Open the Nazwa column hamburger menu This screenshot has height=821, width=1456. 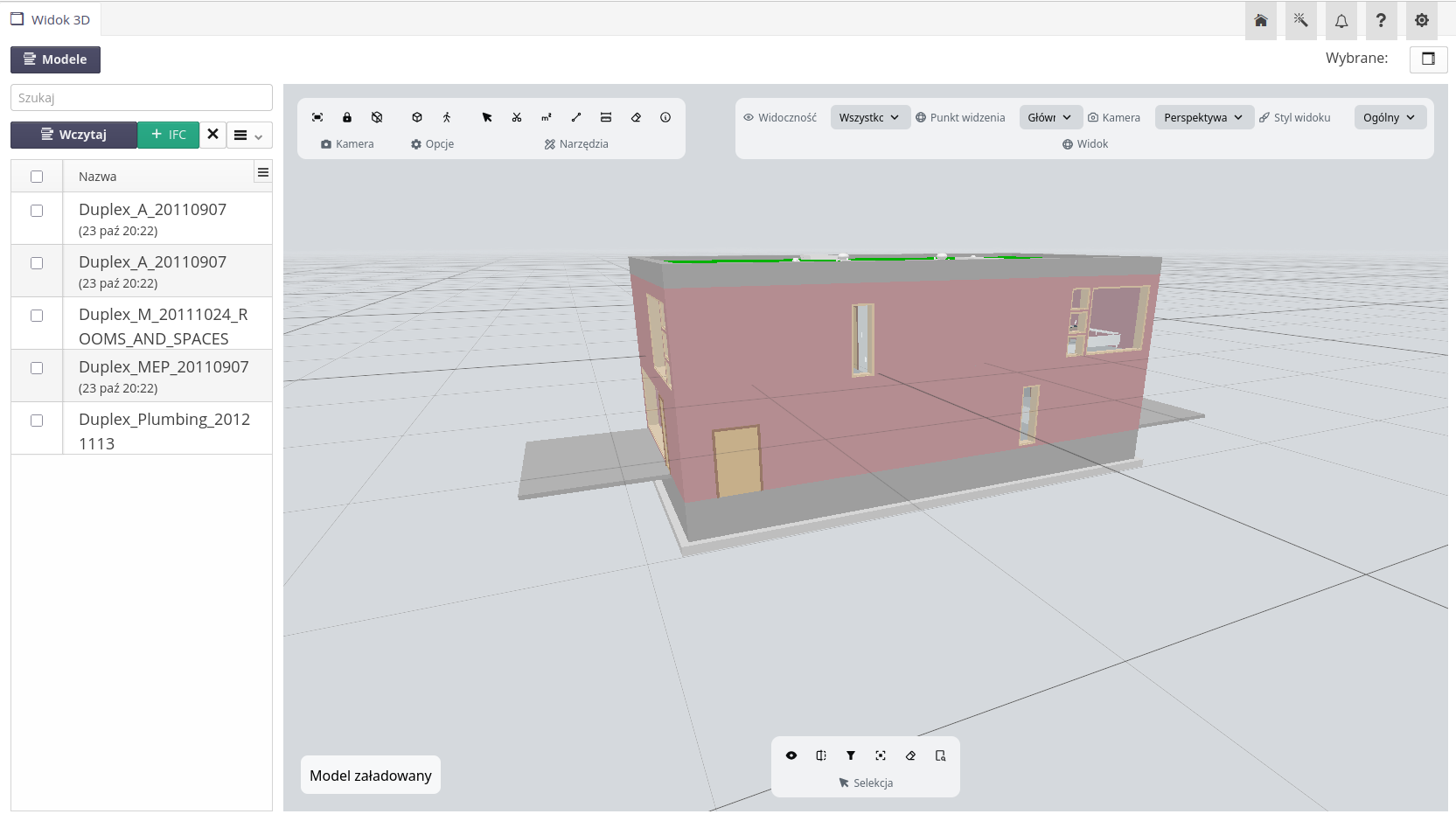[x=262, y=172]
